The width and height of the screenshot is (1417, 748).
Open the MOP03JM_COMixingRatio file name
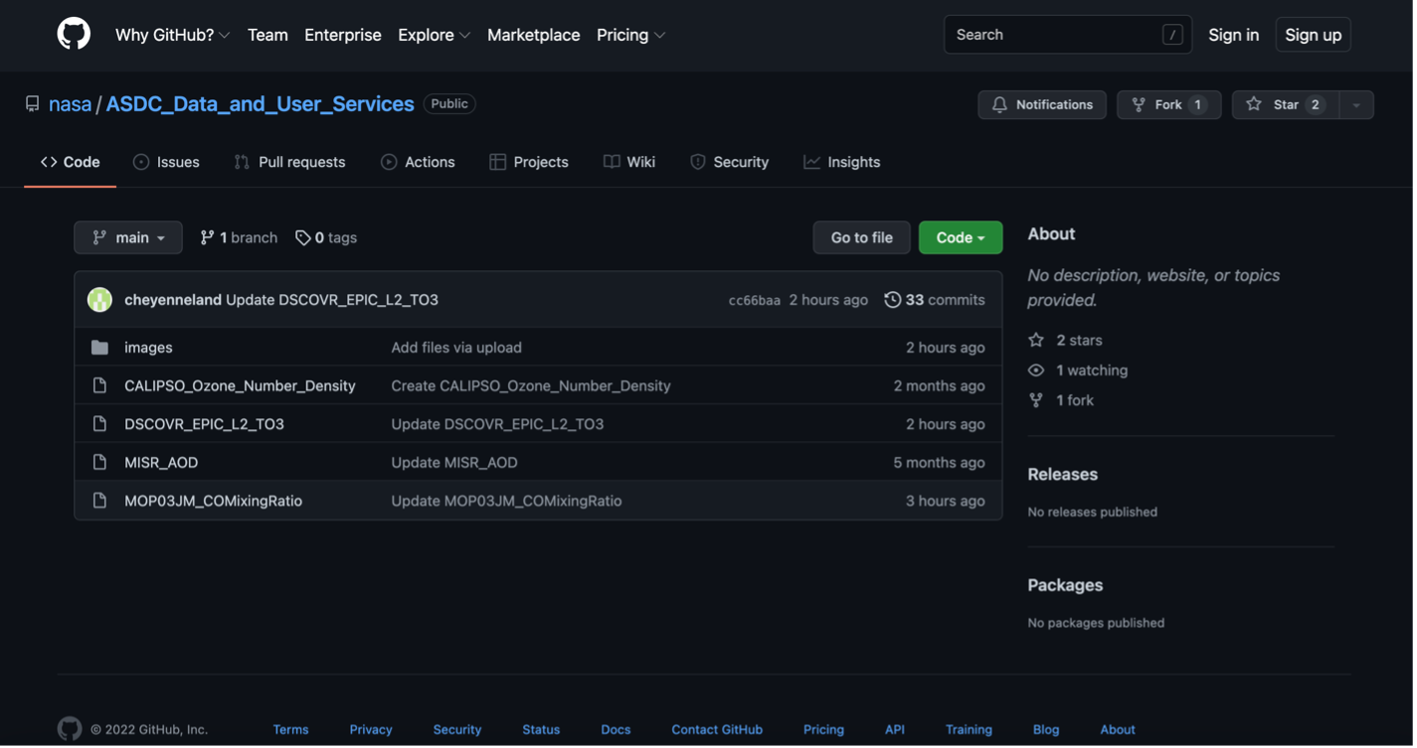(213, 500)
